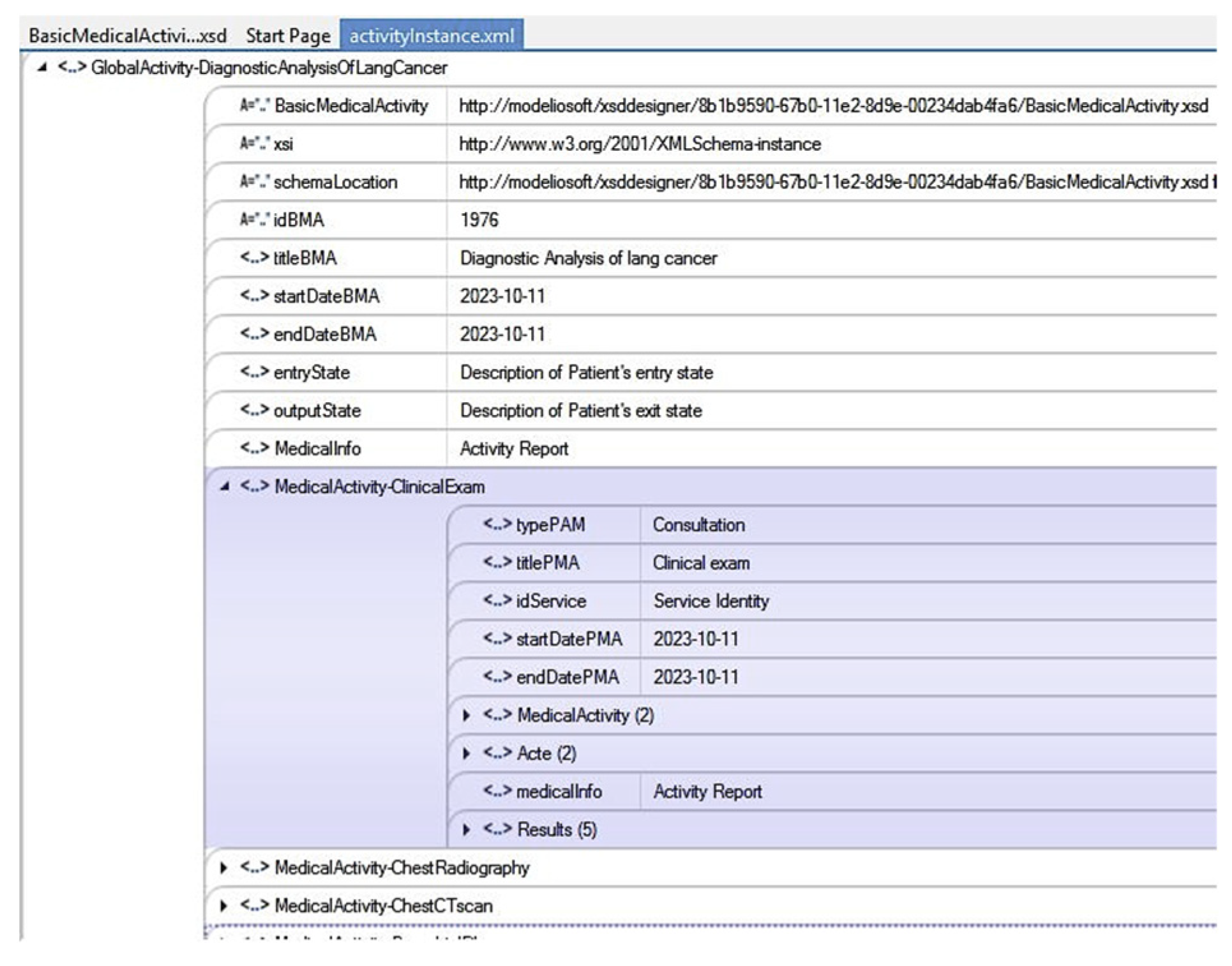1232x966 pixels.
Task: Expand the Results (5) node
Action: click(467, 829)
